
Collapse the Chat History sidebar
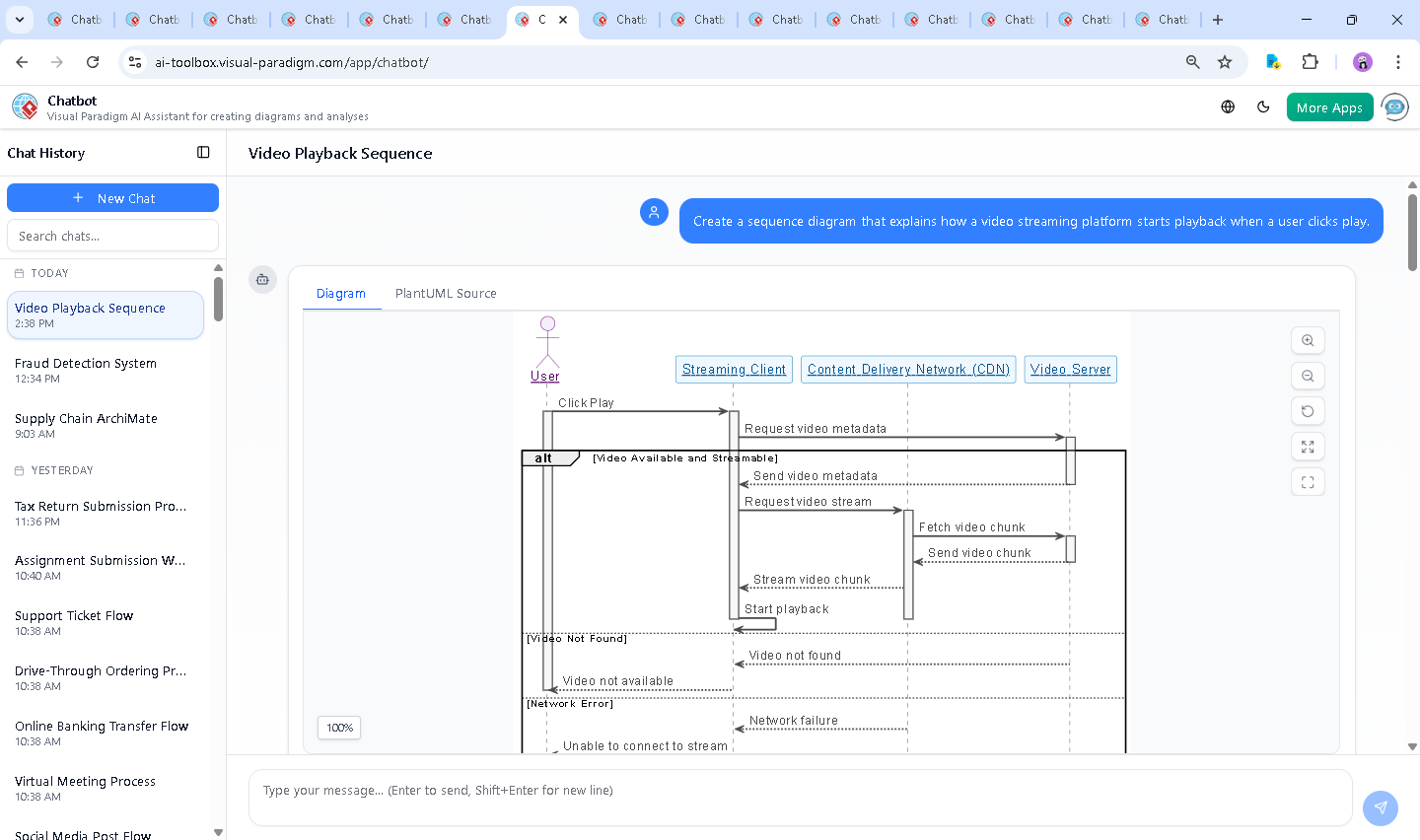click(x=203, y=153)
